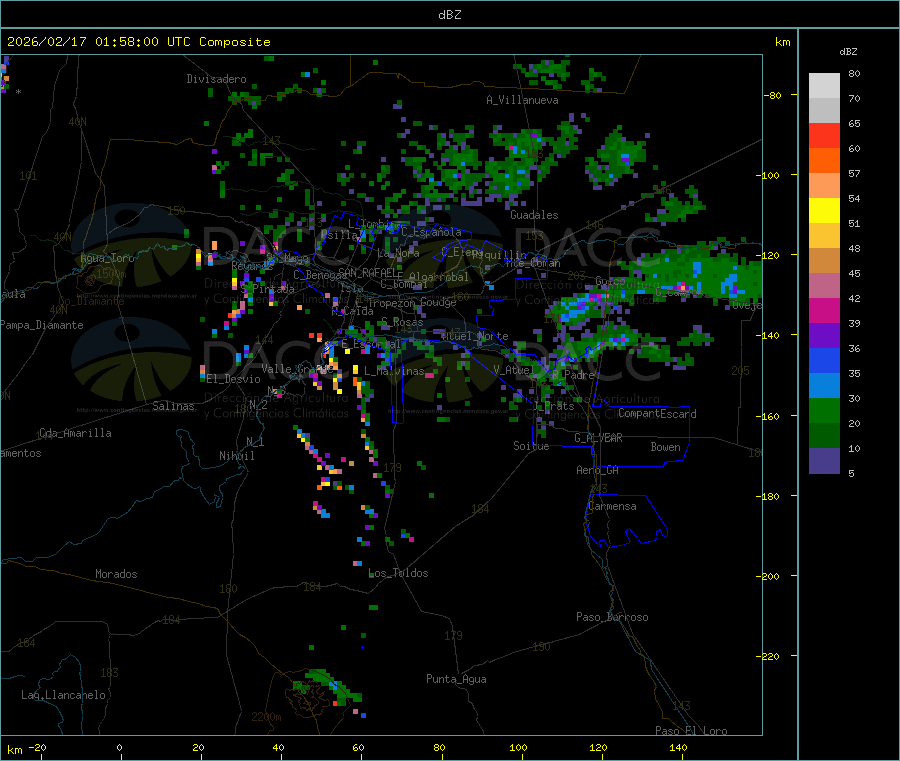Click the 5 dBZ purple legend swatch
This screenshot has height=761, width=900.
pos(824,461)
